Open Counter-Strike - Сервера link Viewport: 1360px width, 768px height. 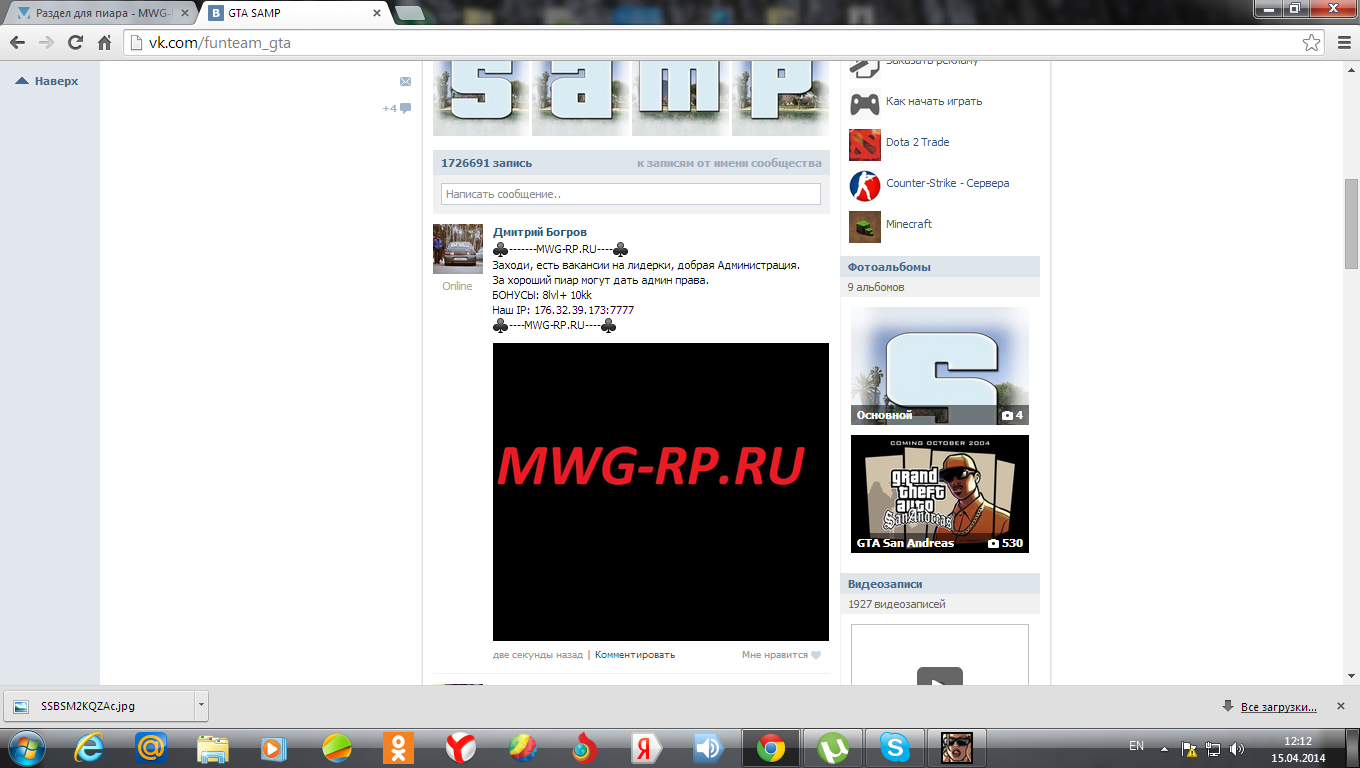(x=948, y=183)
